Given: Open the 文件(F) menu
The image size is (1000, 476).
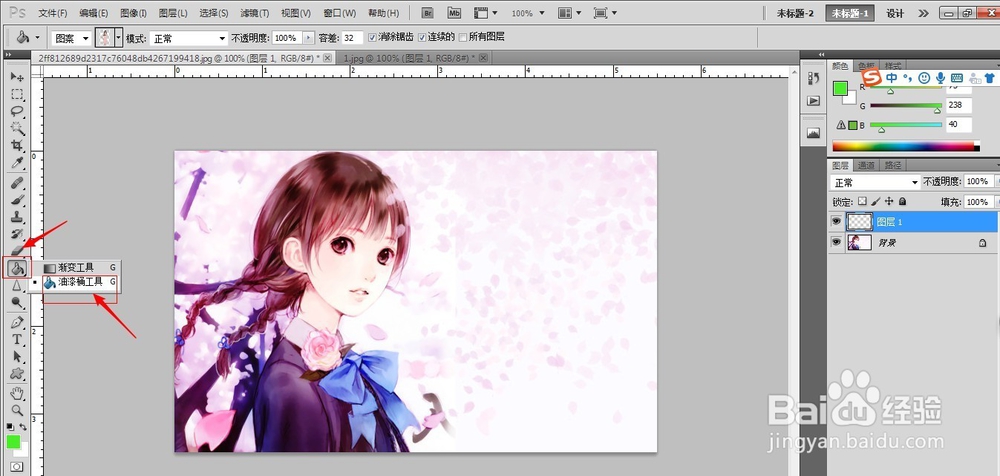Looking at the screenshot, I should click(x=52, y=13).
